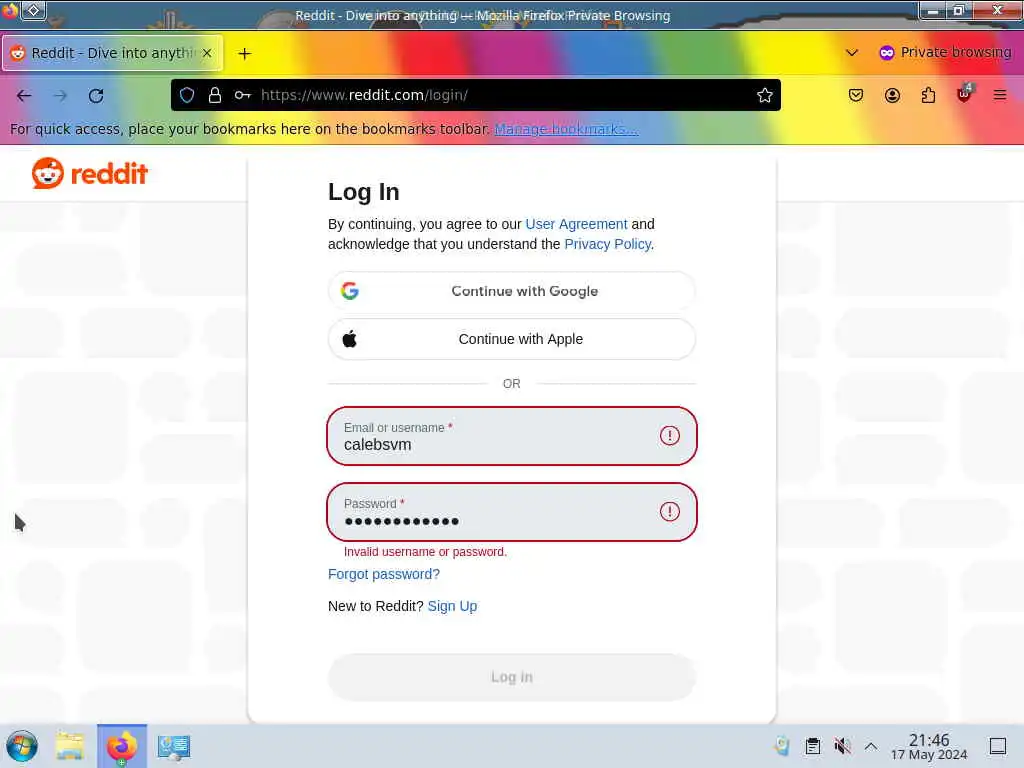Open the Pocket save icon
1024x768 pixels.
point(856,95)
